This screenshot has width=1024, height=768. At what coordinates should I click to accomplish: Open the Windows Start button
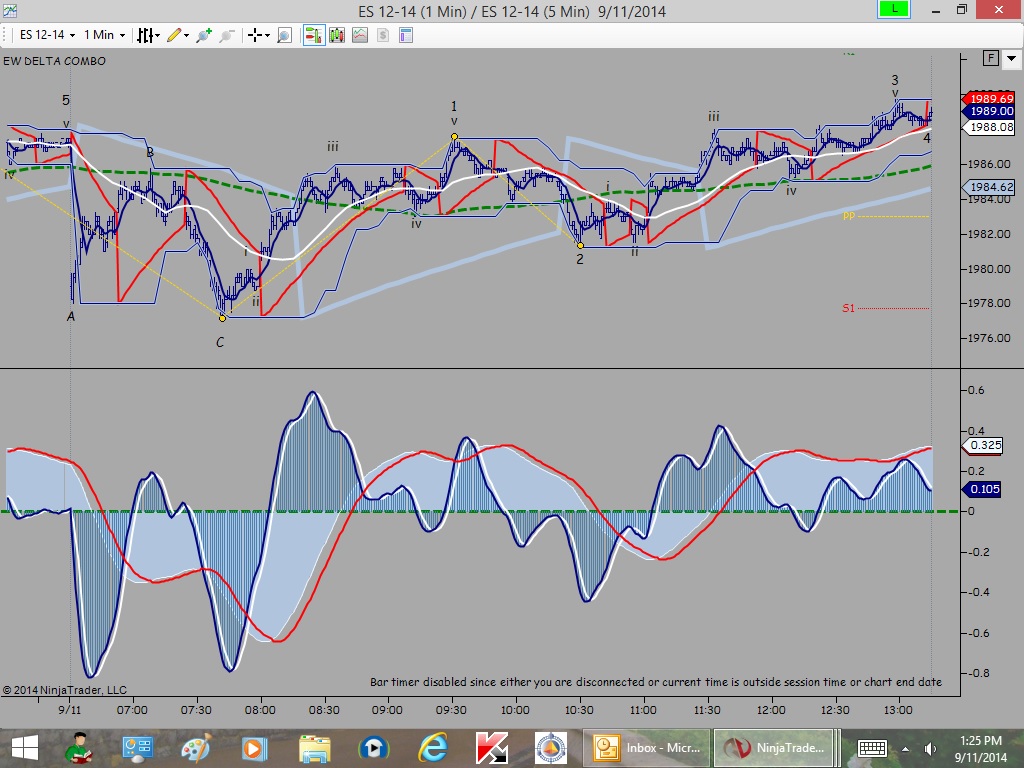coord(25,748)
